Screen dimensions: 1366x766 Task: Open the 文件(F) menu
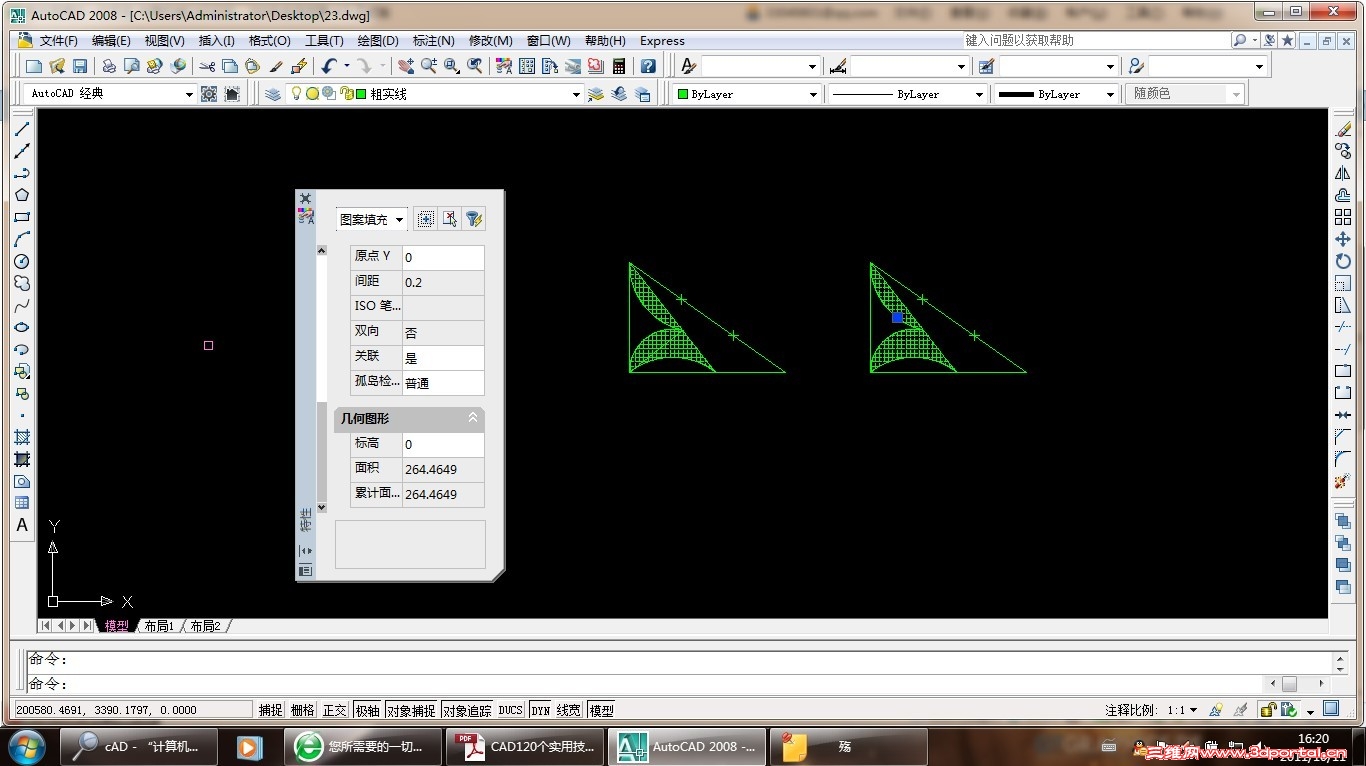click(58, 41)
